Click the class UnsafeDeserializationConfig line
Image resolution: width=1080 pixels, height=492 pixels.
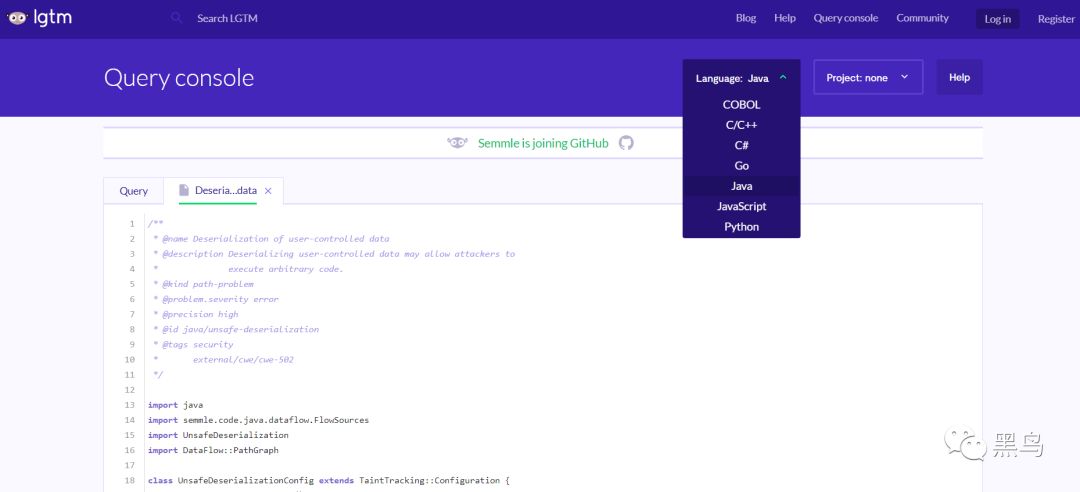(329, 480)
